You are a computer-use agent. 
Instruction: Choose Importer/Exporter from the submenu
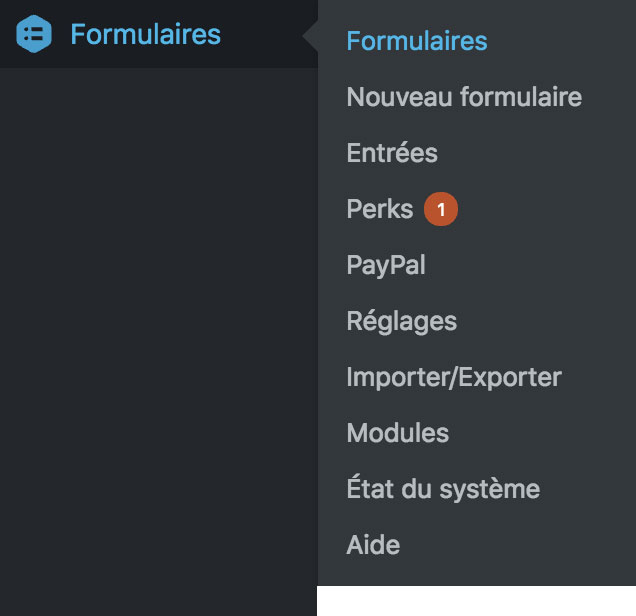453,377
